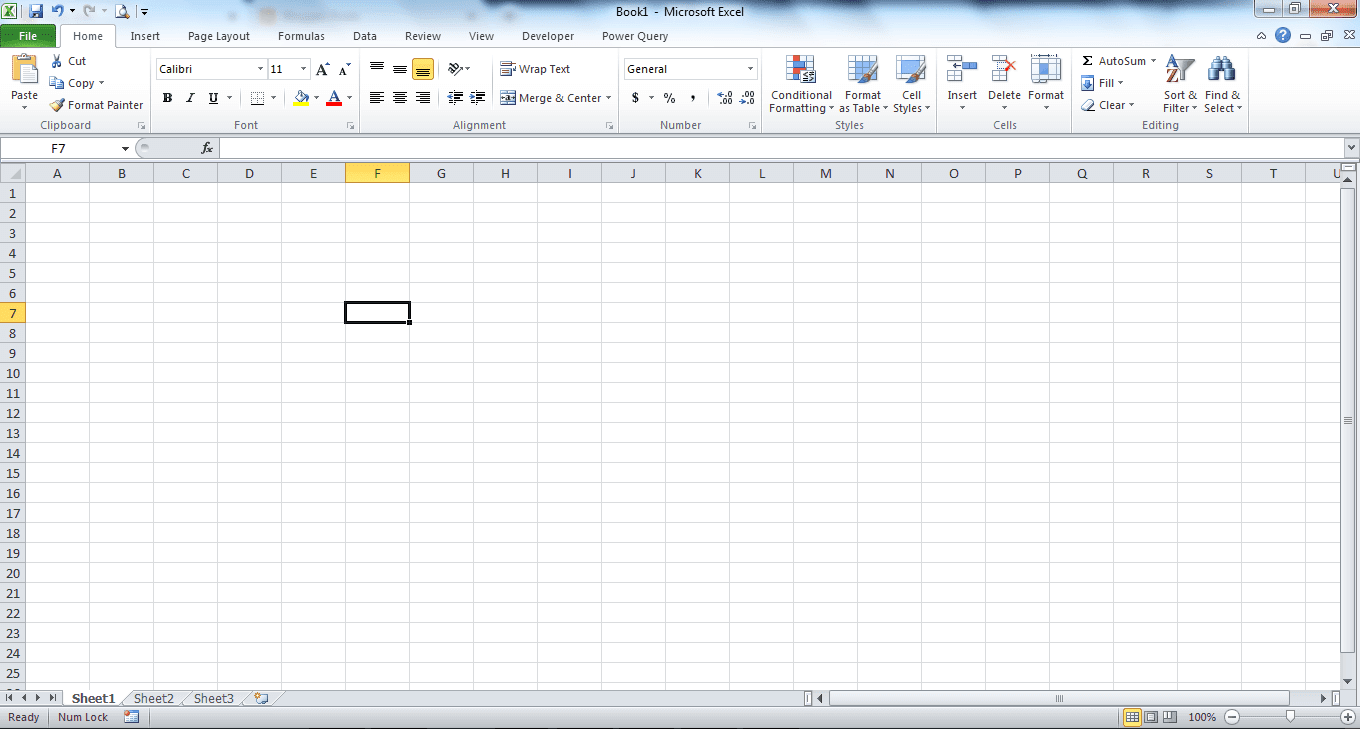Select center alignment
The height and width of the screenshot is (729, 1362).
400,98
